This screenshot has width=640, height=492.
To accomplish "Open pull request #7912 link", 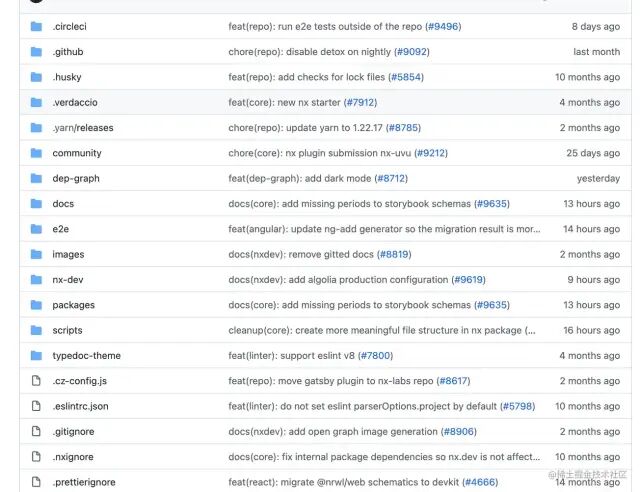I will click(360, 102).
